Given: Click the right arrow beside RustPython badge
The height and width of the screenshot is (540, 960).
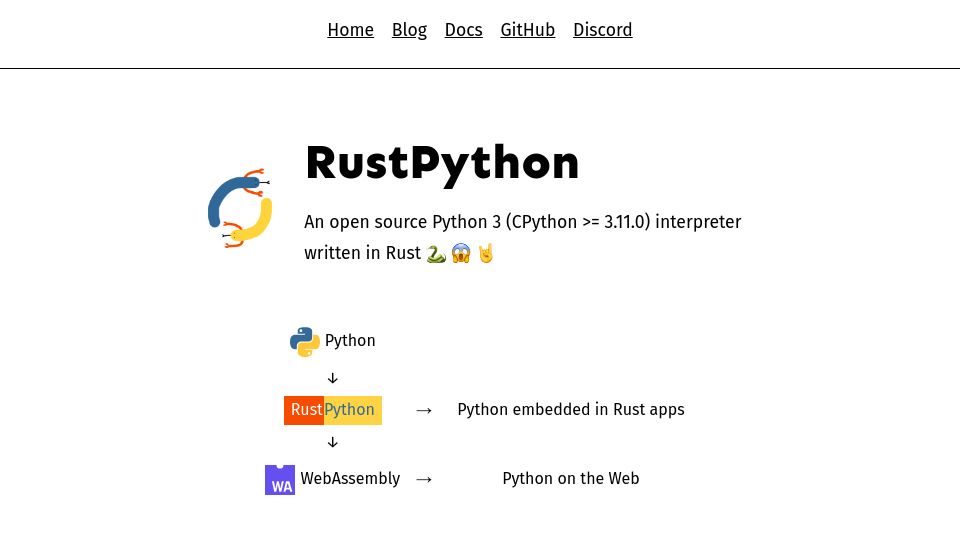Looking at the screenshot, I should [424, 410].
